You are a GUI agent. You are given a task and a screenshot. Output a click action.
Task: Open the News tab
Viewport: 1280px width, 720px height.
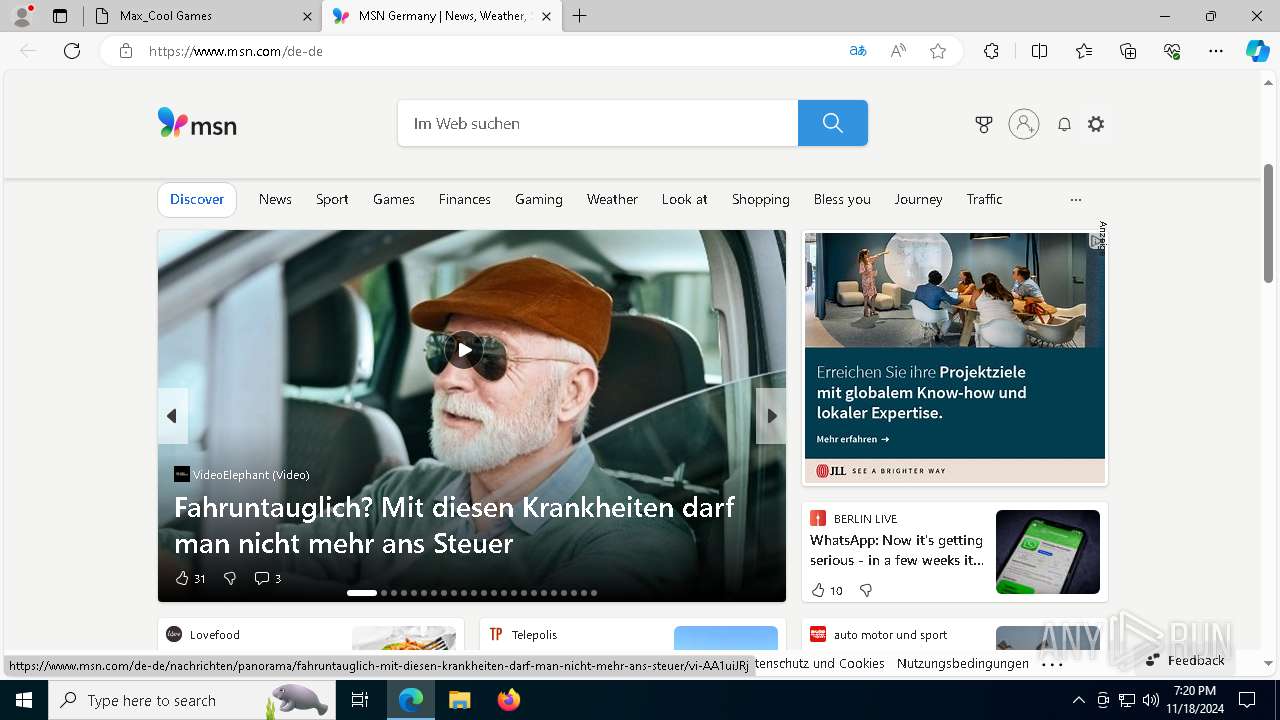coord(275,199)
